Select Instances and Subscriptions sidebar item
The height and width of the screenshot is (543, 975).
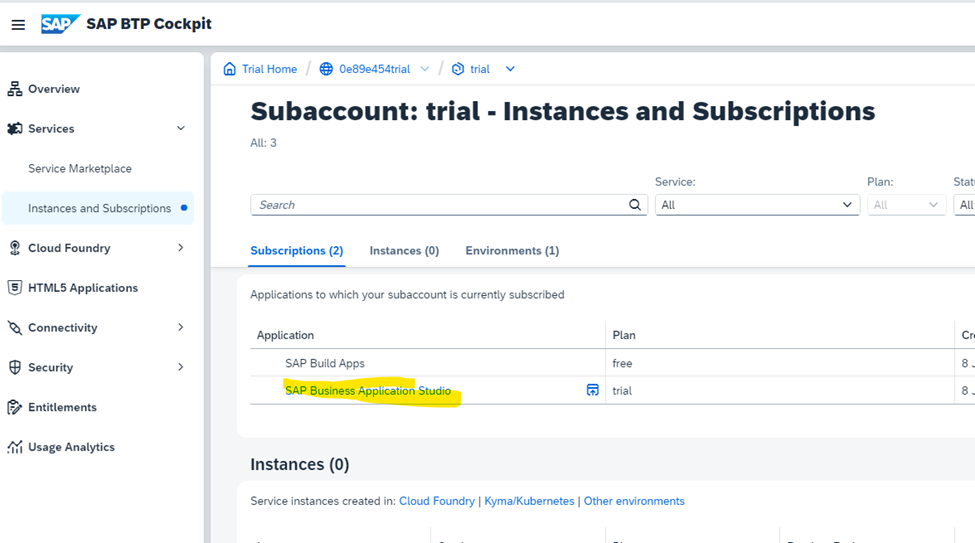pos(98,208)
